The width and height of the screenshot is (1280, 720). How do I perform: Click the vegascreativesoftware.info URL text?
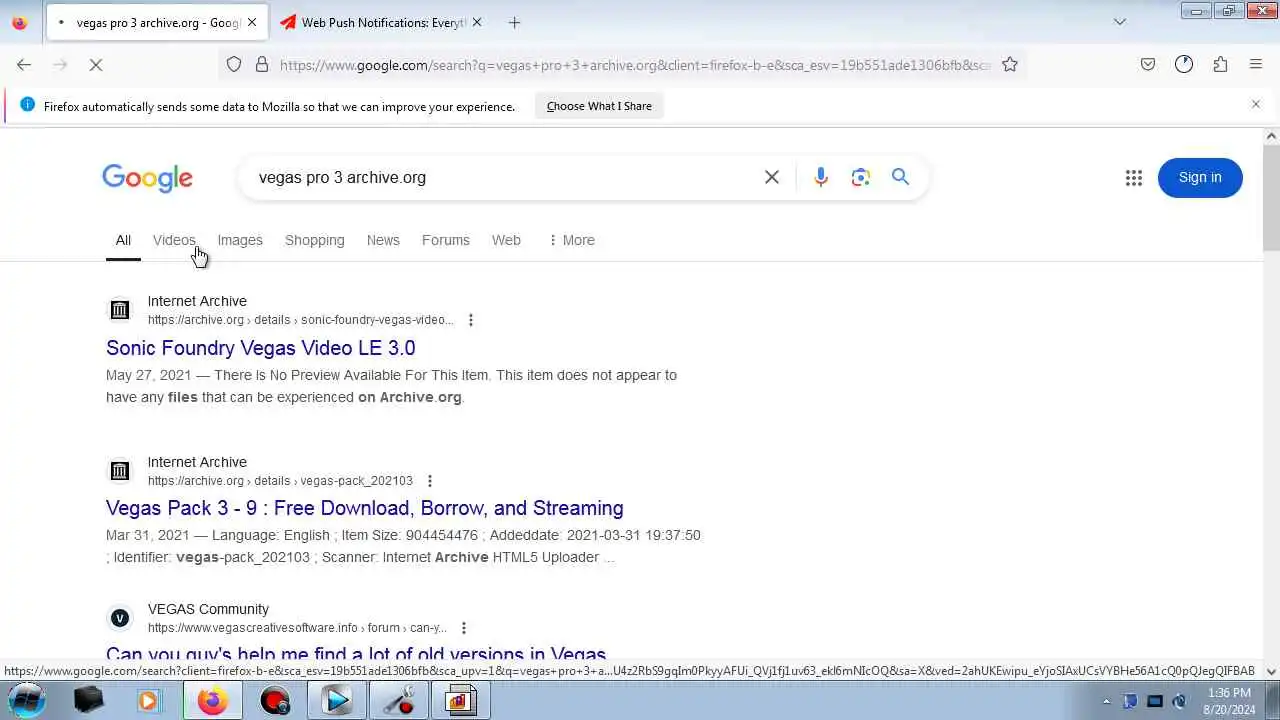297,628
